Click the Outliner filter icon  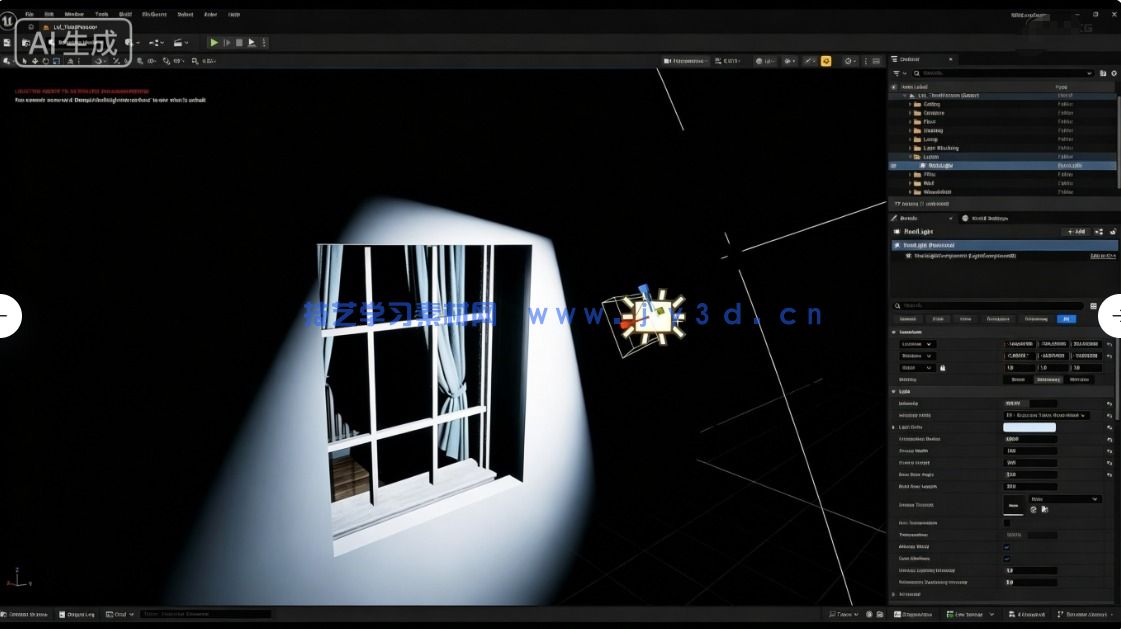pyautogui.click(x=897, y=73)
